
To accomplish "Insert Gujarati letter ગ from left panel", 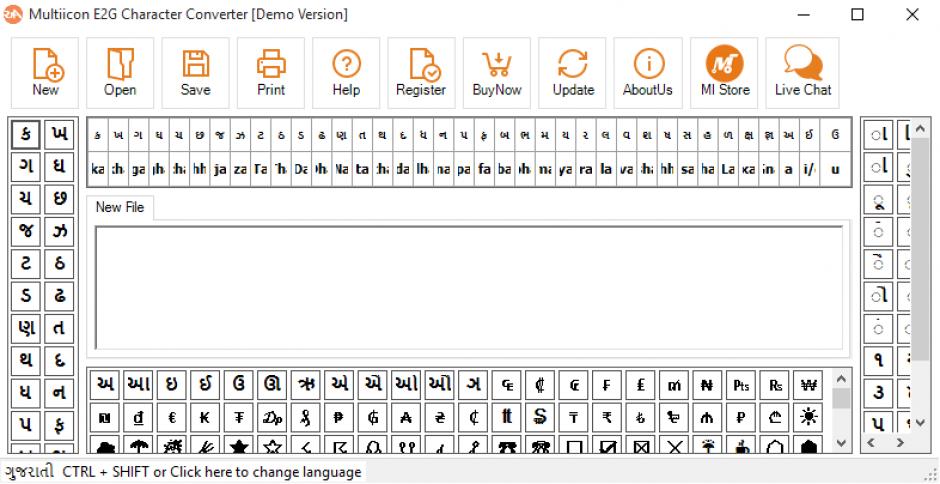I will [x=26, y=167].
